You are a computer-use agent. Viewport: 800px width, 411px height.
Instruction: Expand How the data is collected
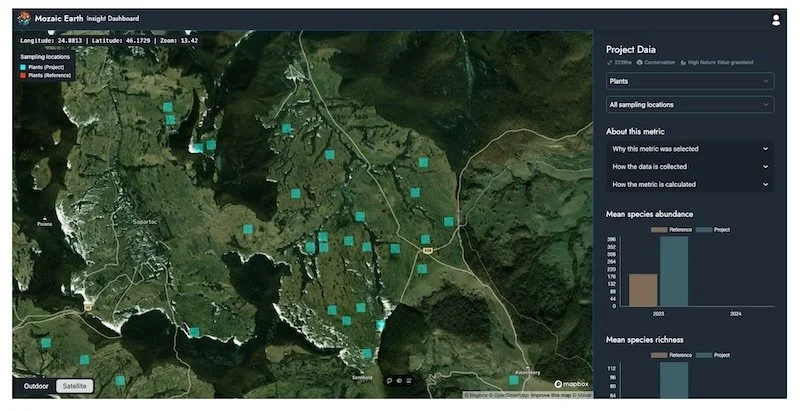690,167
